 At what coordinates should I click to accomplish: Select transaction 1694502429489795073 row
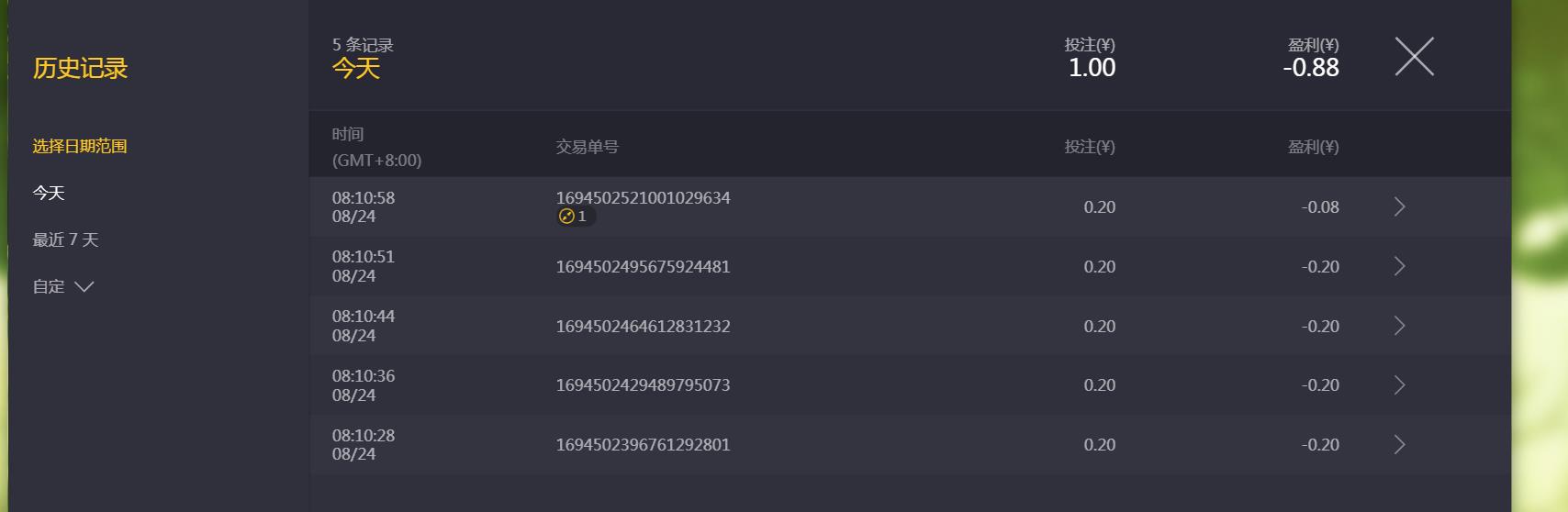[x=643, y=385]
